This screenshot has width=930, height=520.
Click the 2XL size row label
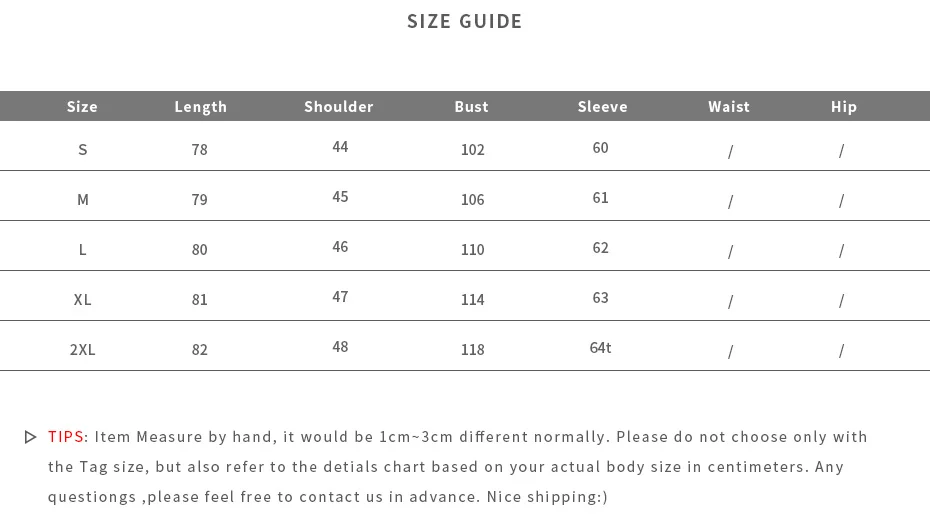(82, 350)
